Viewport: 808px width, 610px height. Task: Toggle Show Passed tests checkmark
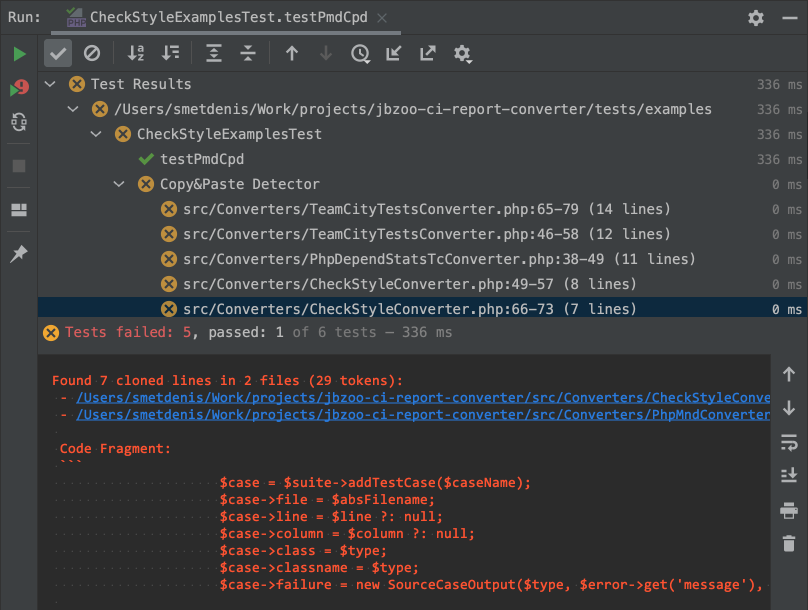tap(58, 54)
